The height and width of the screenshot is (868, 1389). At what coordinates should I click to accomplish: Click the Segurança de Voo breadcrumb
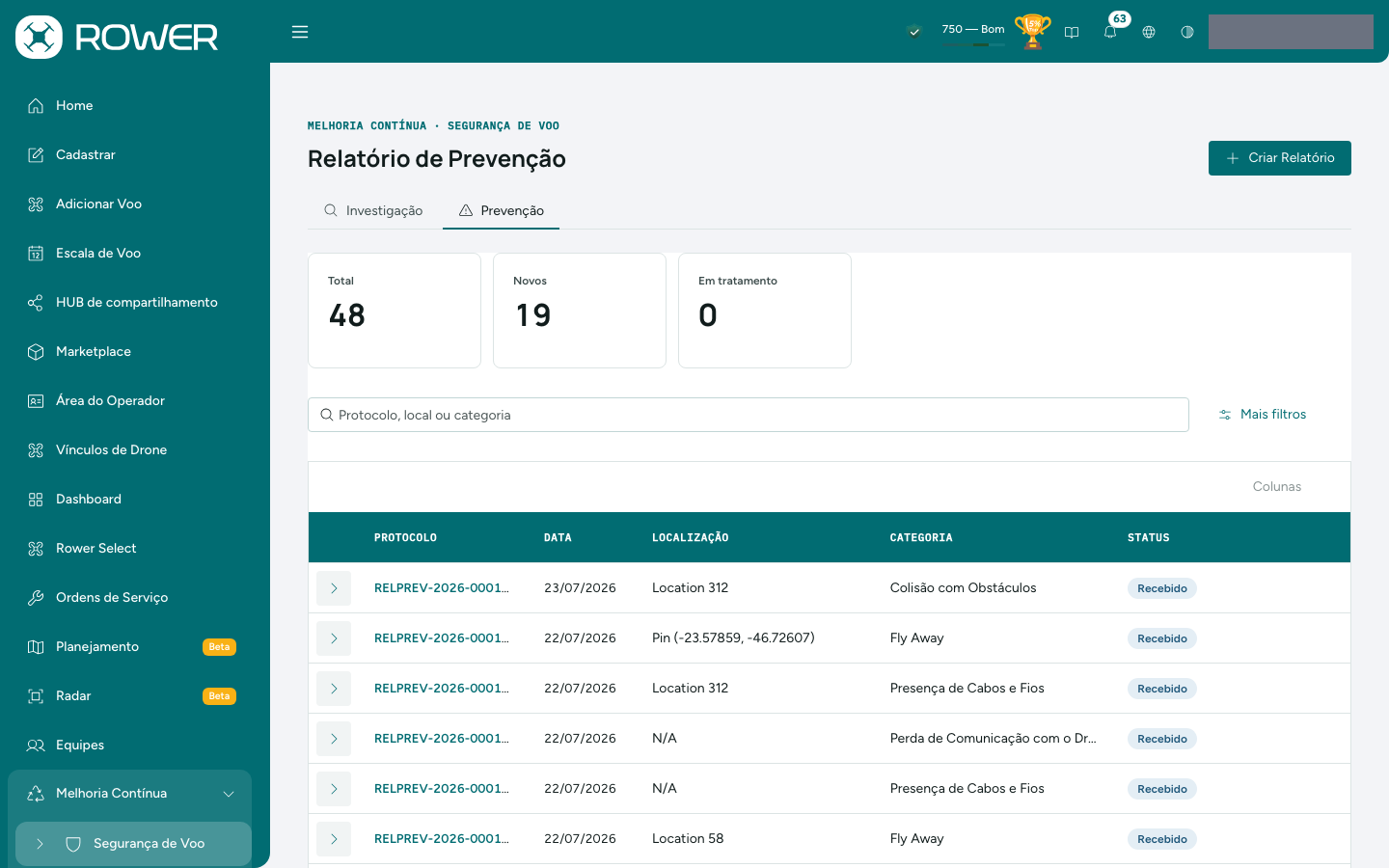tap(504, 126)
